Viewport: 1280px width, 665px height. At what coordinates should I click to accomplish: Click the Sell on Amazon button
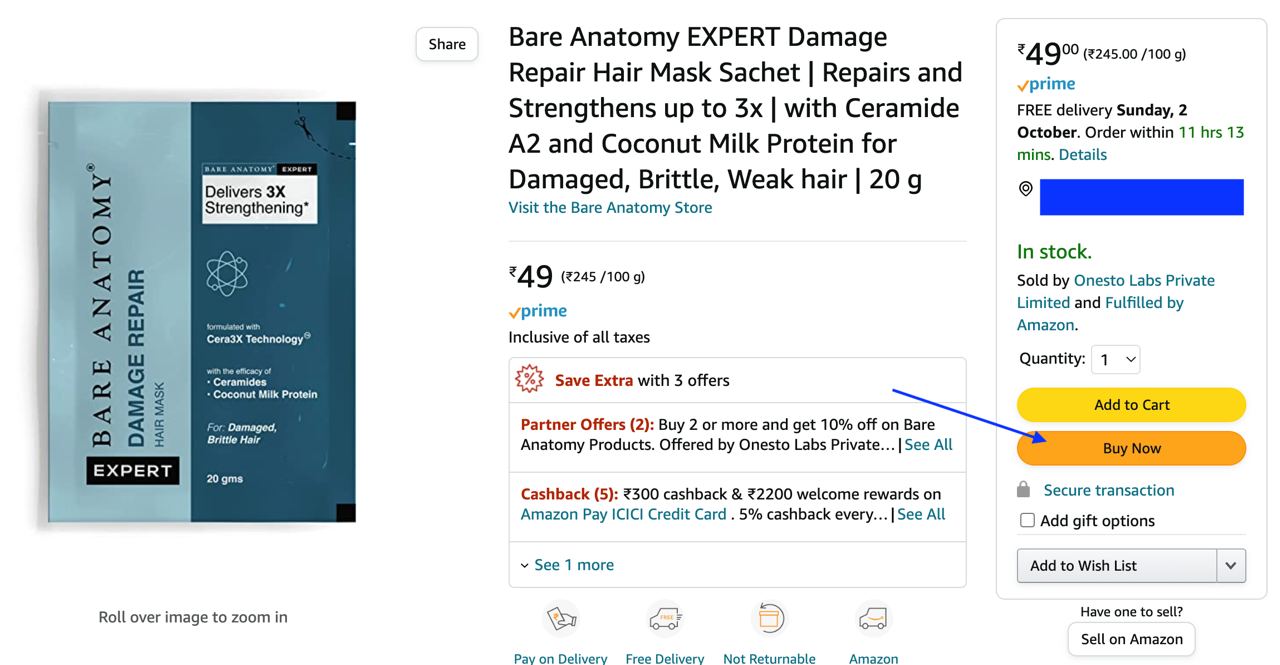1131,639
